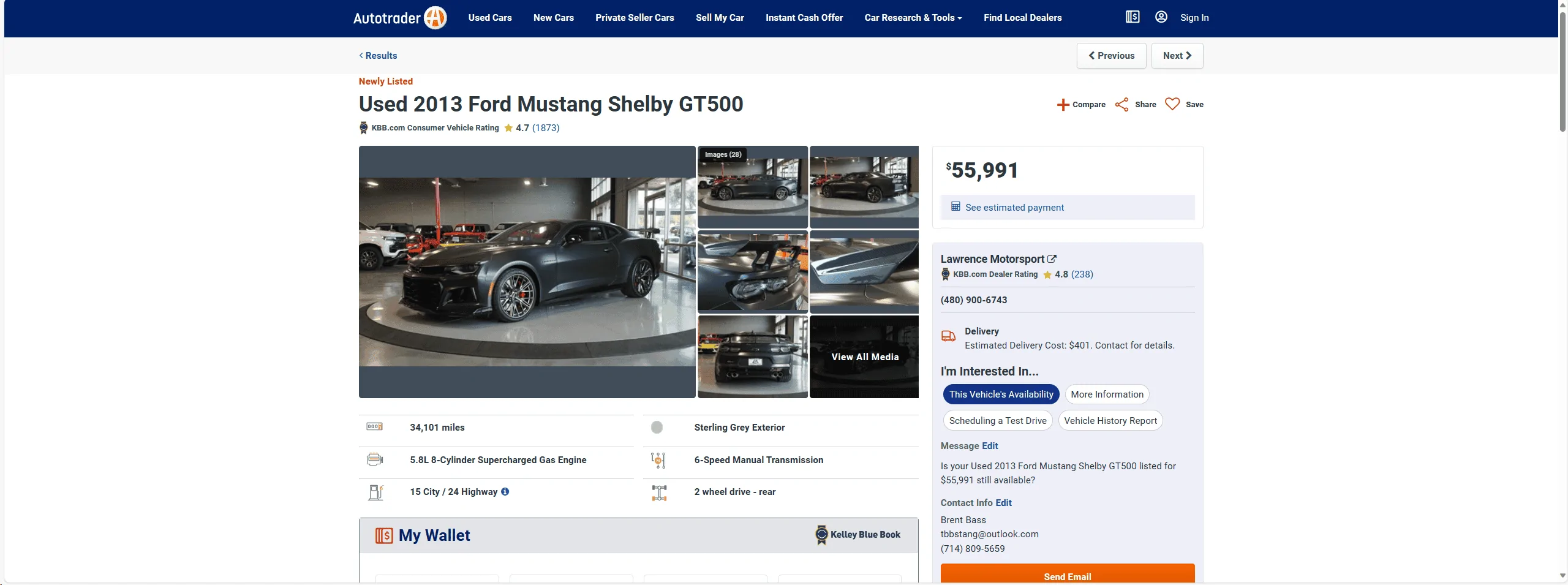
Task: Select This Vehicle's Availability option
Action: point(1001,394)
